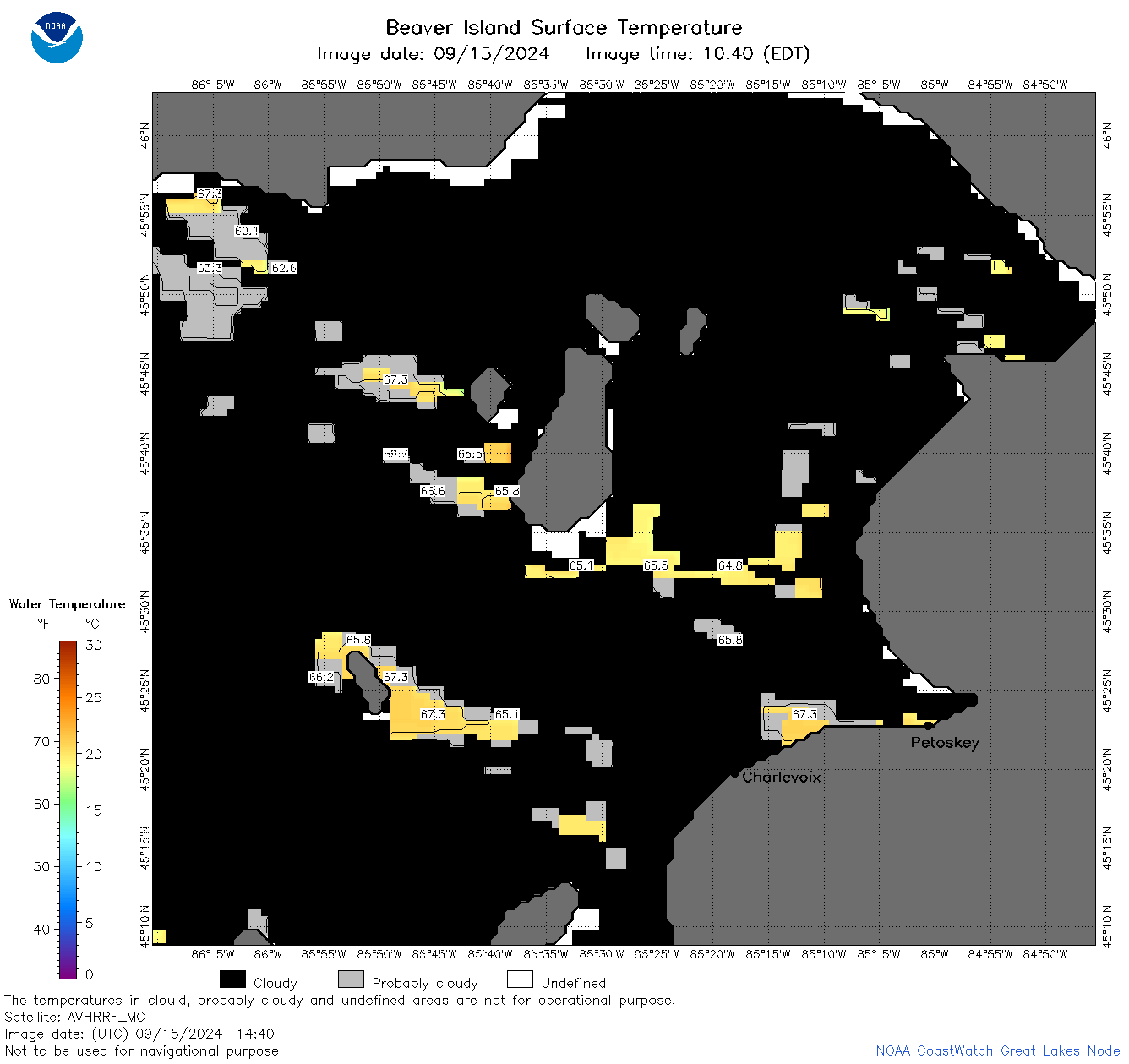Click the 64.8 temperature label
This screenshot has width=1129, height=1064.
[x=730, y=565]
